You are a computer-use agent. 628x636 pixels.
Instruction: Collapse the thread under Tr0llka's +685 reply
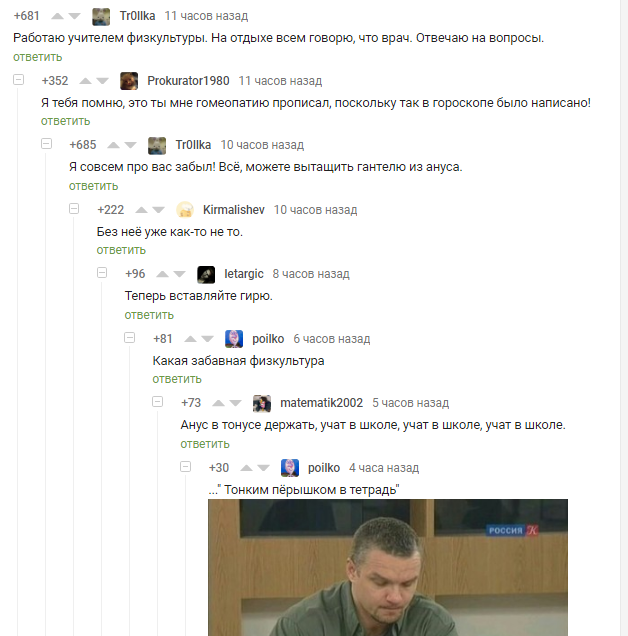point(47,144)
